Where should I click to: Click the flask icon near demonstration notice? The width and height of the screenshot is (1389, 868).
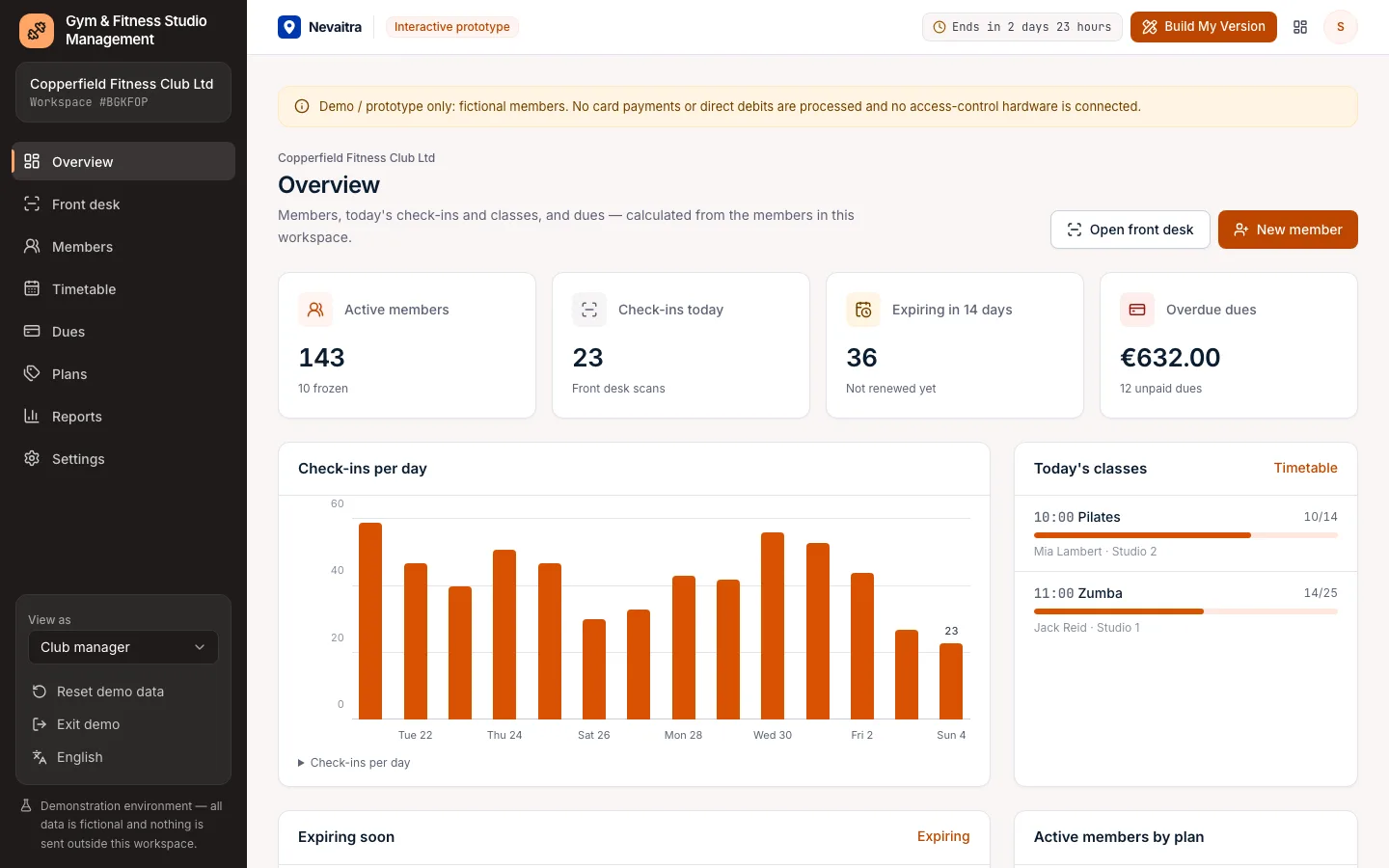pyautogui.click(x=27, y=806)
